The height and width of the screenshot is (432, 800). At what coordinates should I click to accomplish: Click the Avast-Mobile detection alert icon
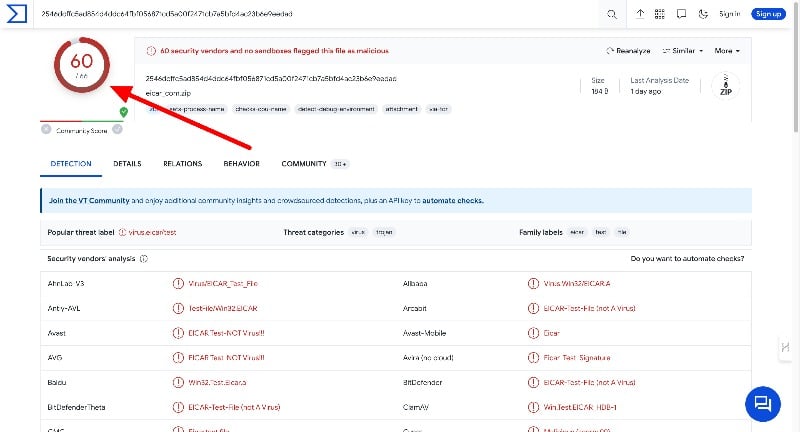tap(533, 333)
